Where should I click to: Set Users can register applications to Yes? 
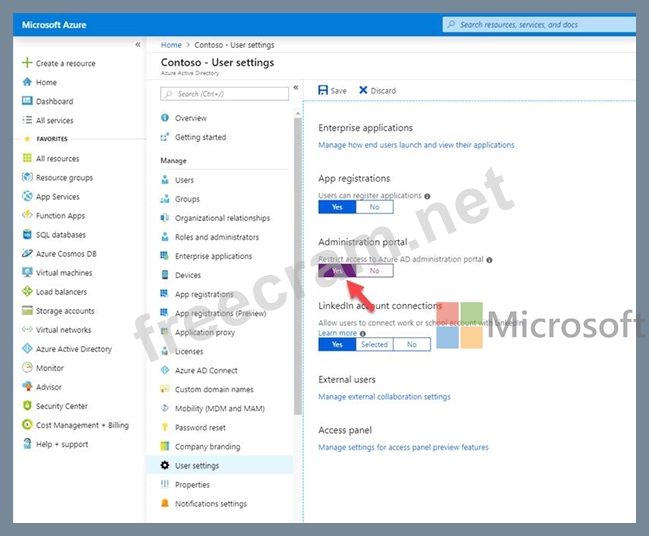[x=337, y=207]
